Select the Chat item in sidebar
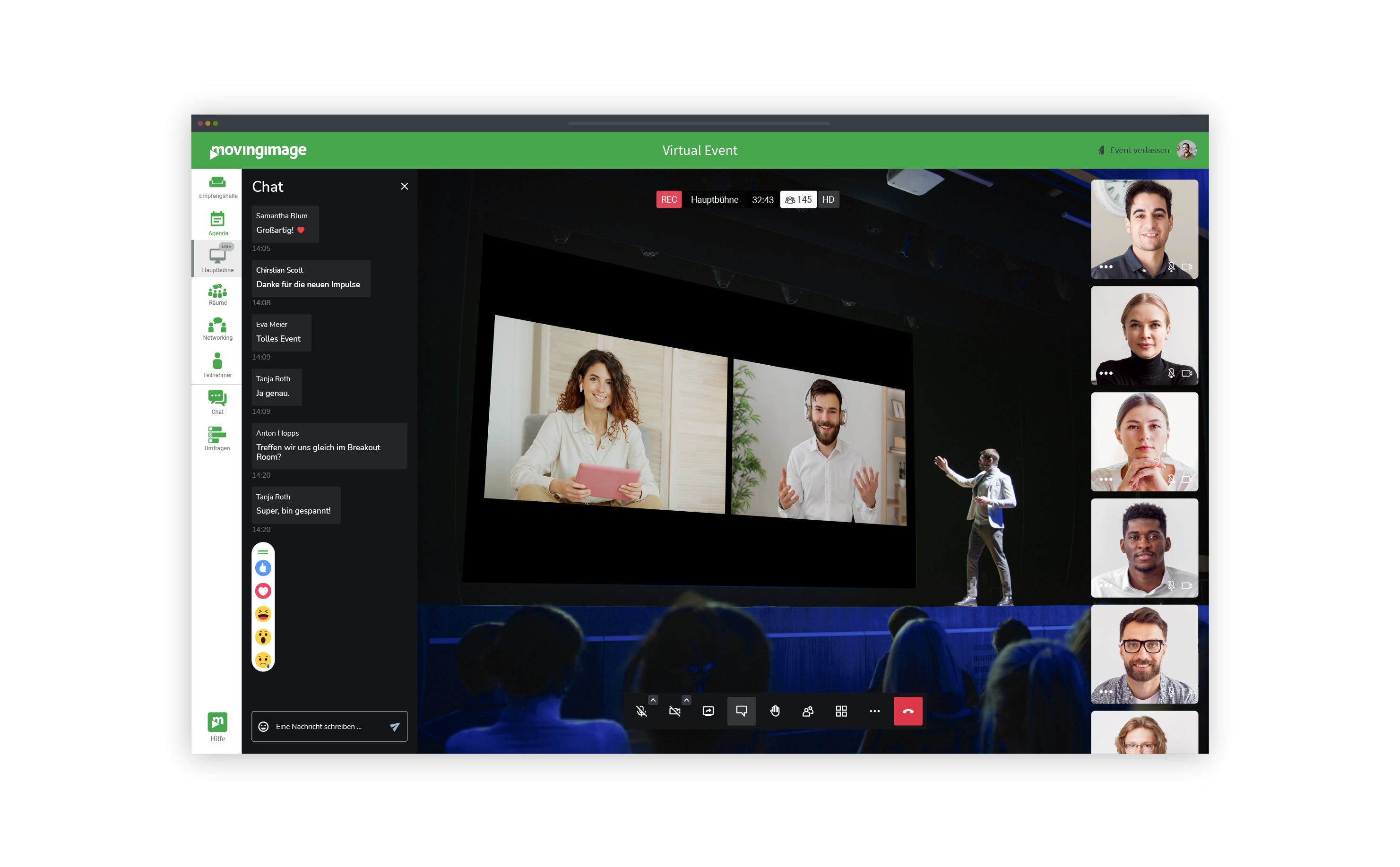 tap(217, 402)
